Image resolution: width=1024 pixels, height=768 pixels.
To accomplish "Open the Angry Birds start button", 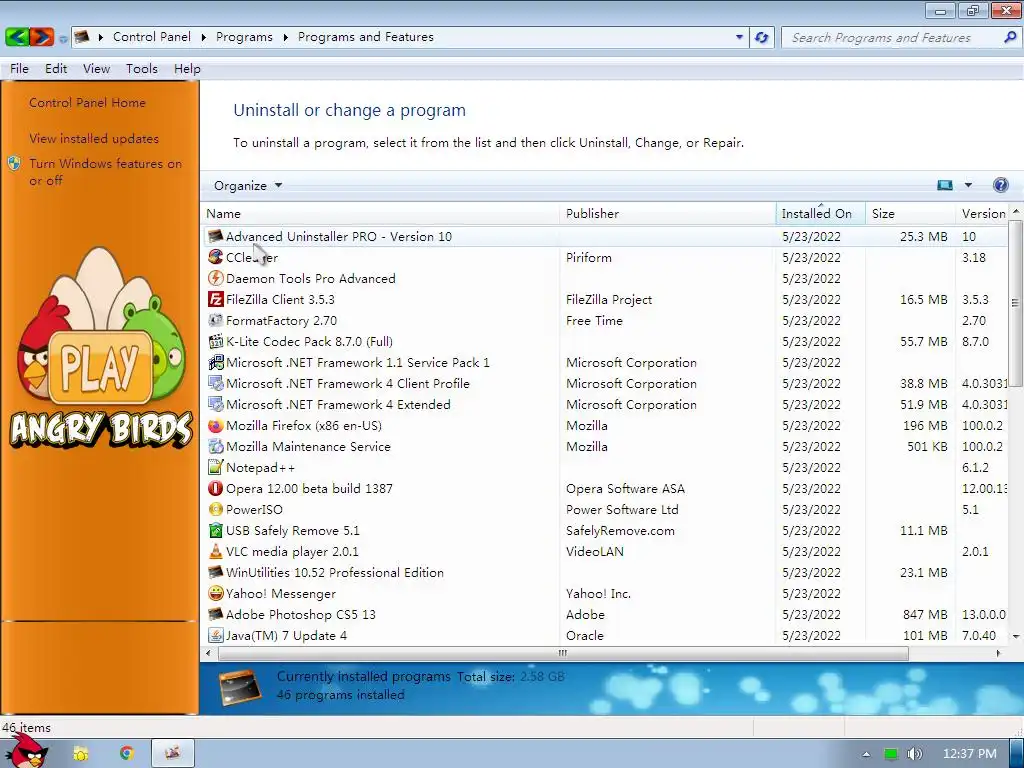I will tap(25, 753).
